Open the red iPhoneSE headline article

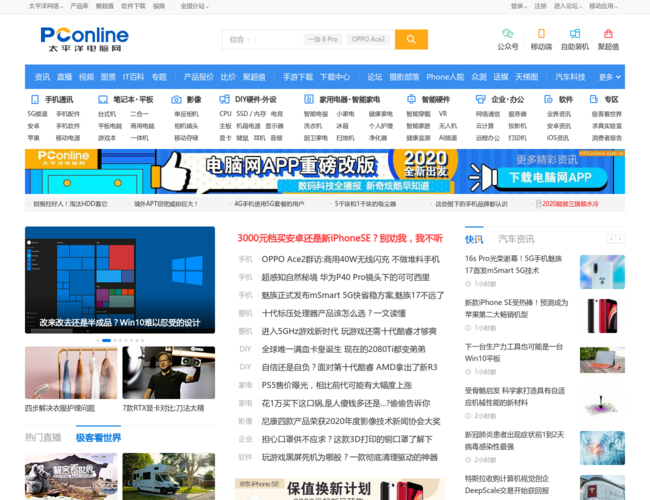(x=339, y=238)
